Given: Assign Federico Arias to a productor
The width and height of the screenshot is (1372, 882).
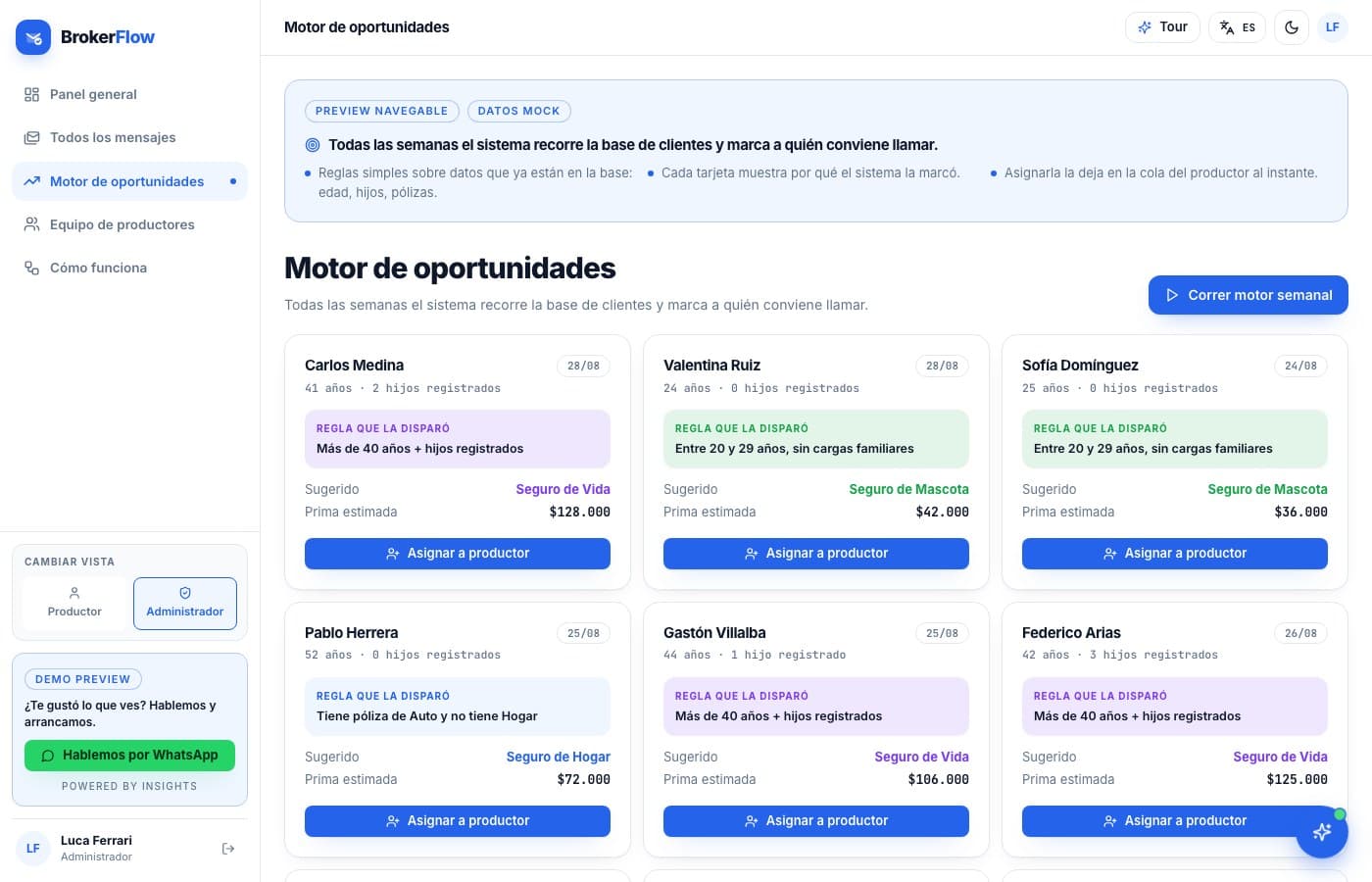Looking at the screenshot, I should (1175, 821).
